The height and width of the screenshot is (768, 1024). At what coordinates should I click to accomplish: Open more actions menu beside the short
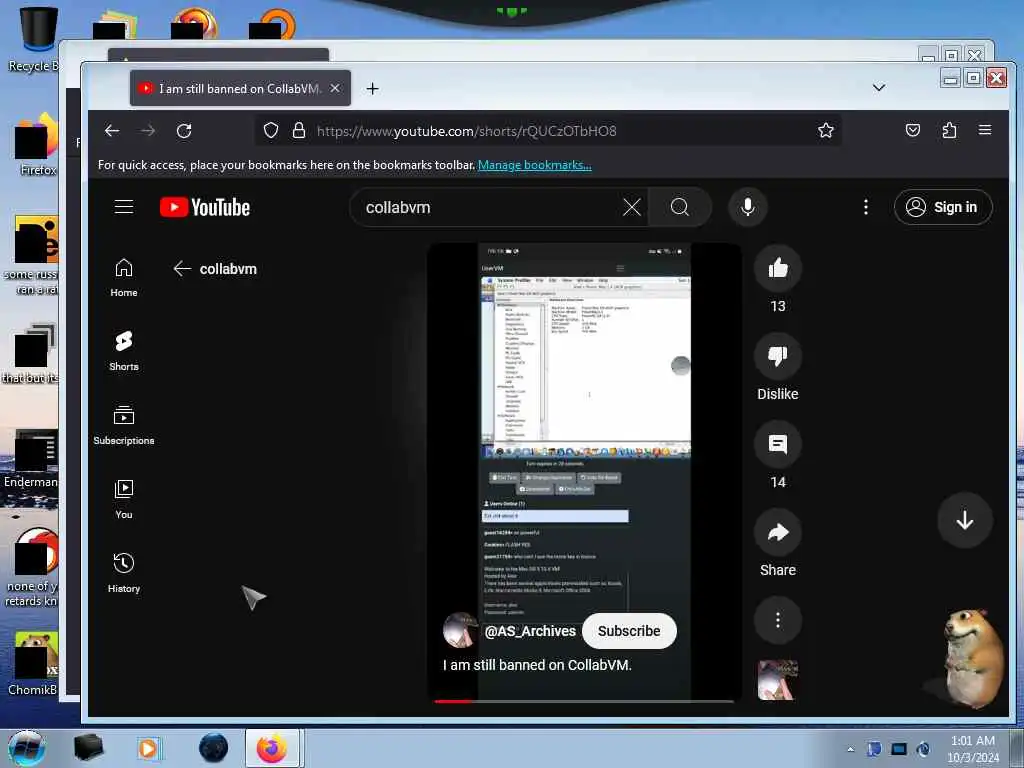[x=778, y=620]
